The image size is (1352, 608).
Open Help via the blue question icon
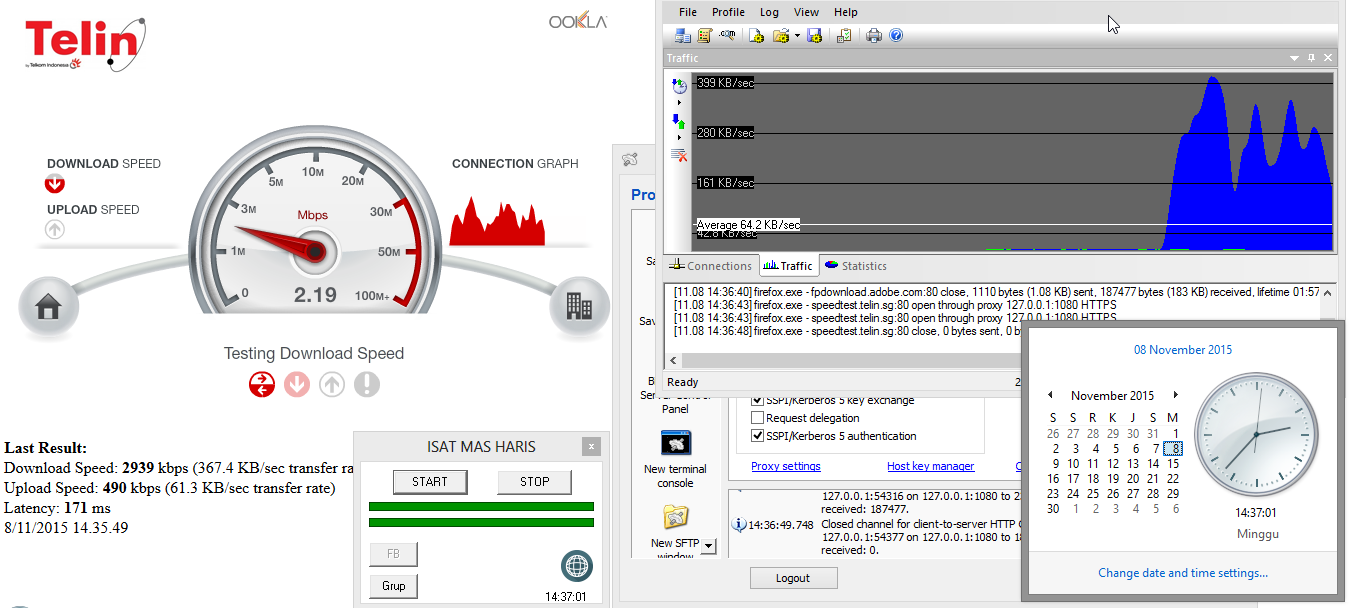[896, 35]
